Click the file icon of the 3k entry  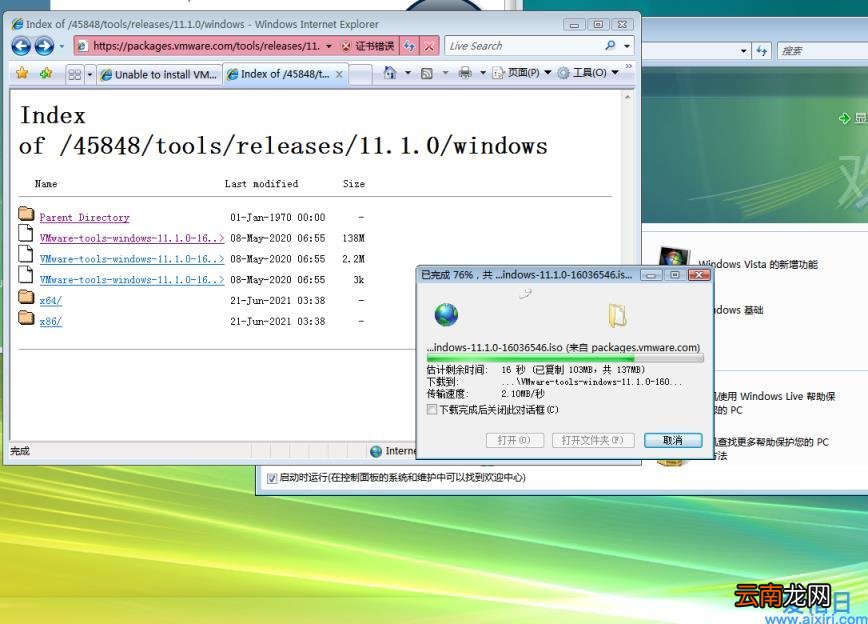pos(25,275)
